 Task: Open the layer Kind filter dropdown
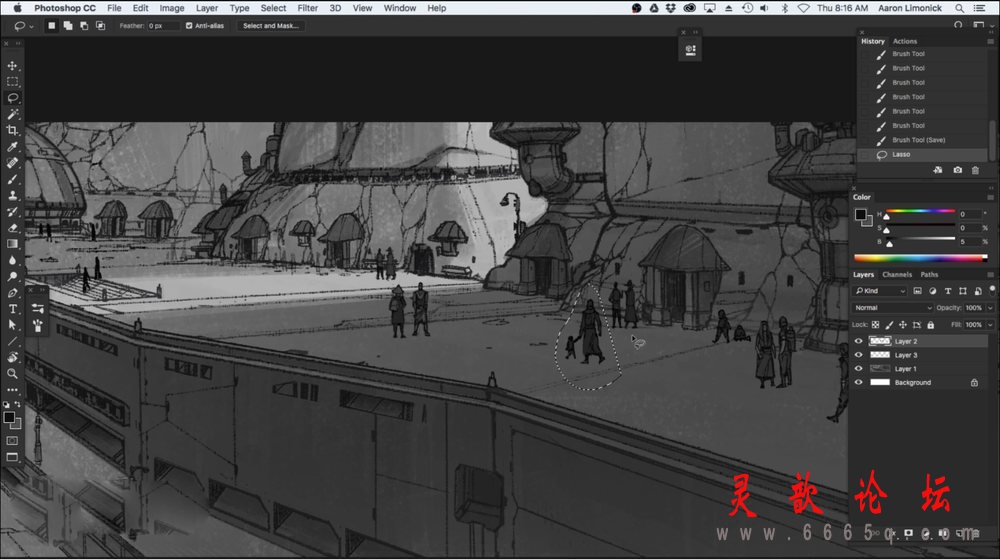pyautogui.click(x=880, y=291)
